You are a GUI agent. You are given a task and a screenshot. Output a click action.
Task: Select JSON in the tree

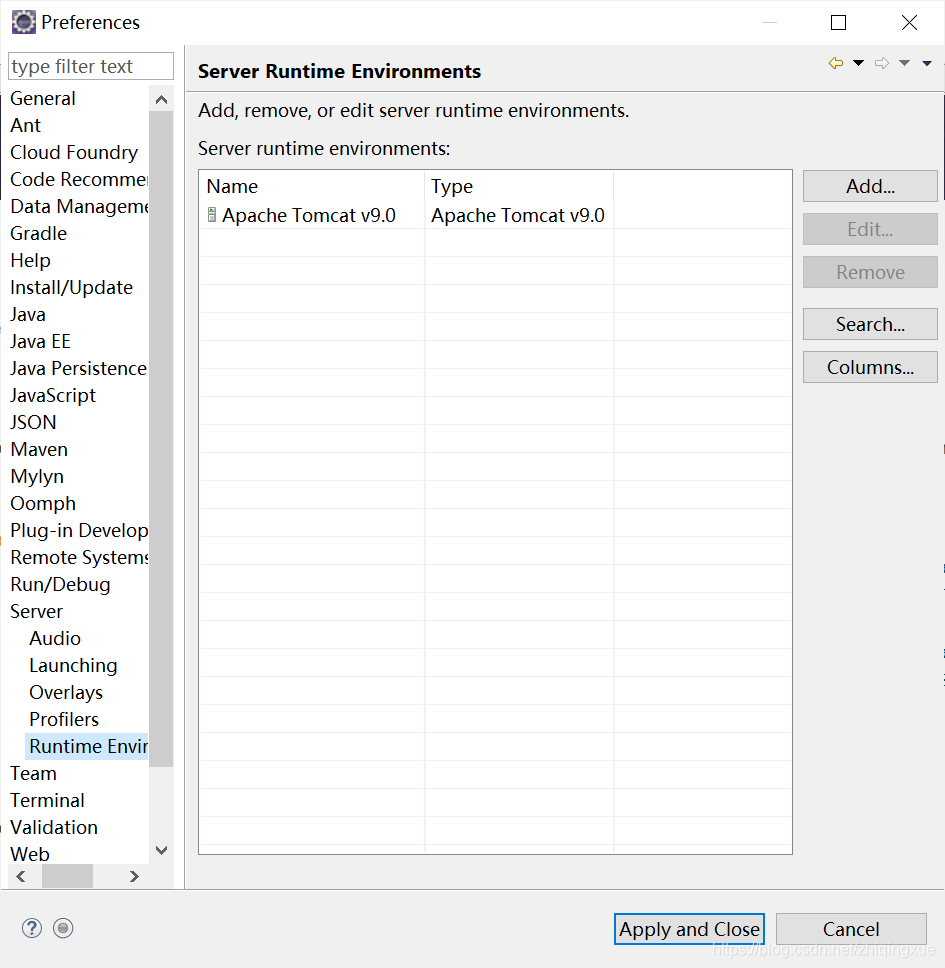[33, 422]
